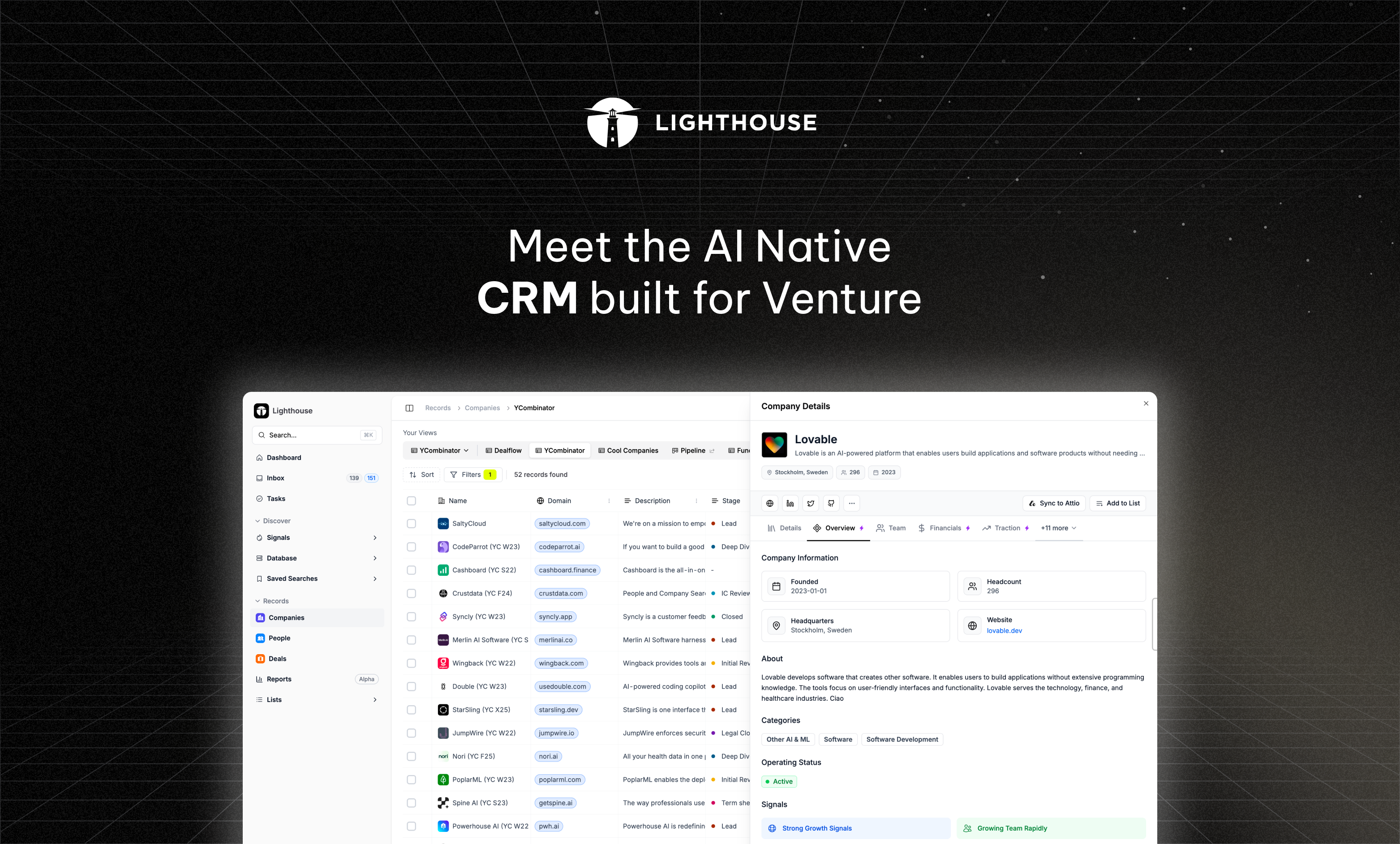Image resolution: width=1400 pixels, height=844 pixels.
Task: Open the Financials tab
Action: 945,527
